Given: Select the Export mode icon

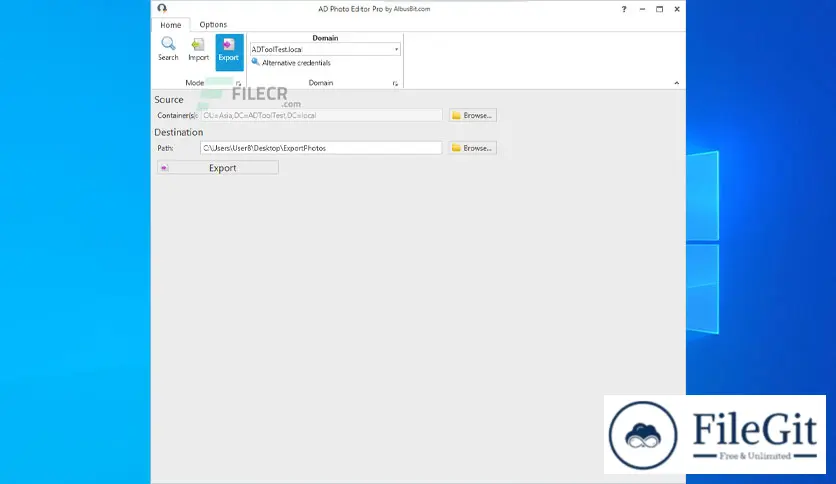Looking at the screenshot, I should 229,52.
